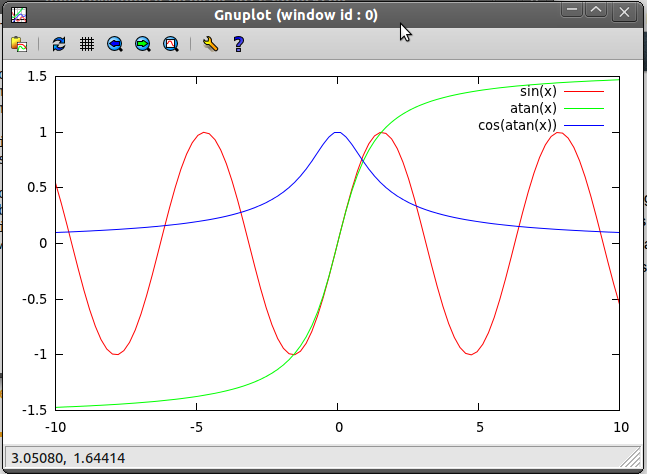The image size is (647, 474).
Task: Click y-axis label 1.5
Action: [x=37, y=77]
